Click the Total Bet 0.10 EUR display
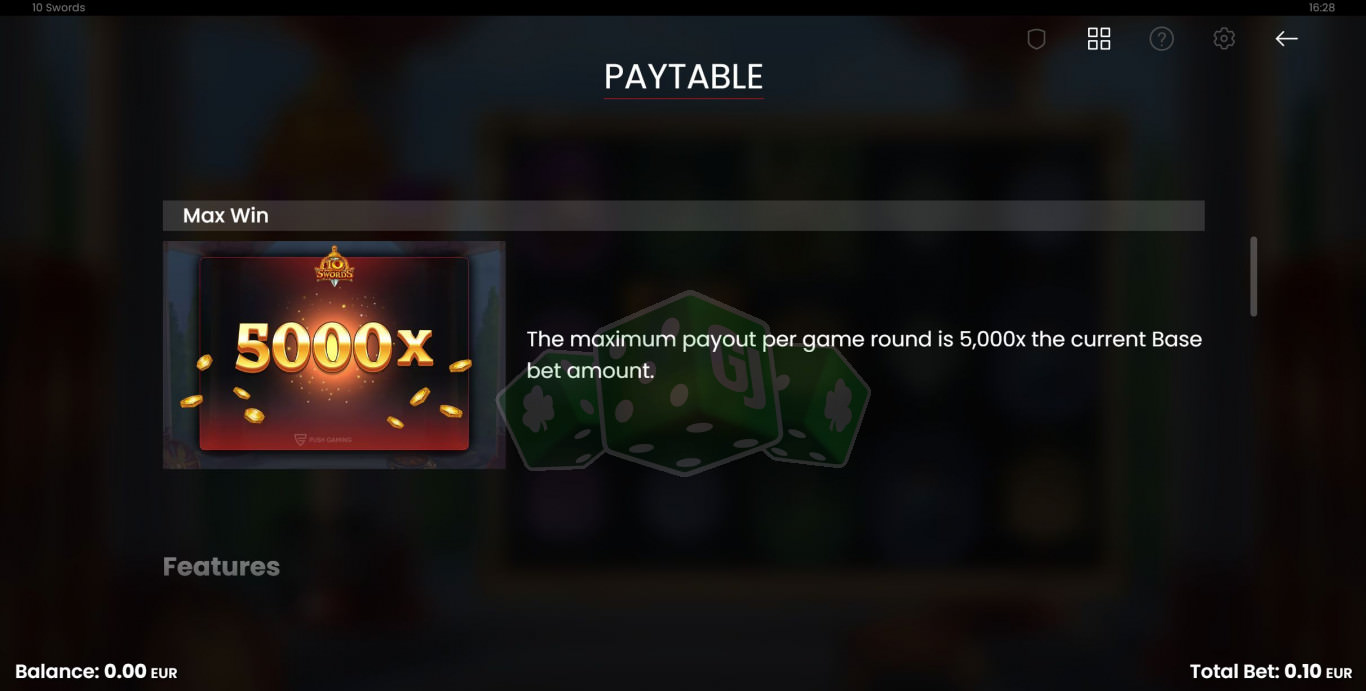1366x691 pixels. (x=1270, y=672)
